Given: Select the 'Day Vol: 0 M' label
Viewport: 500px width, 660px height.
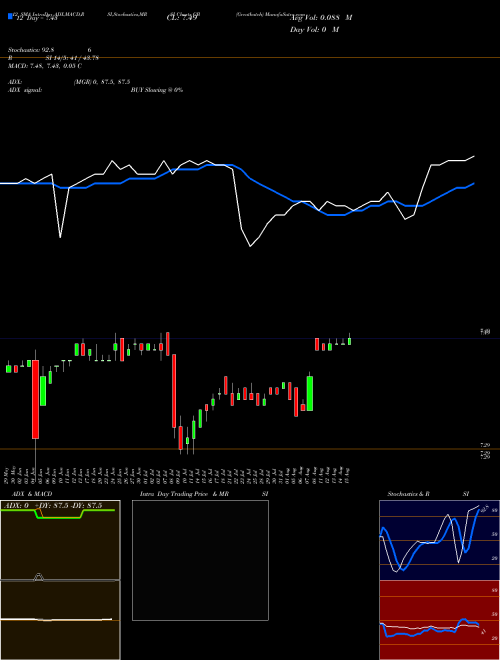Looking at the screenshot, I should coord(314,30).
